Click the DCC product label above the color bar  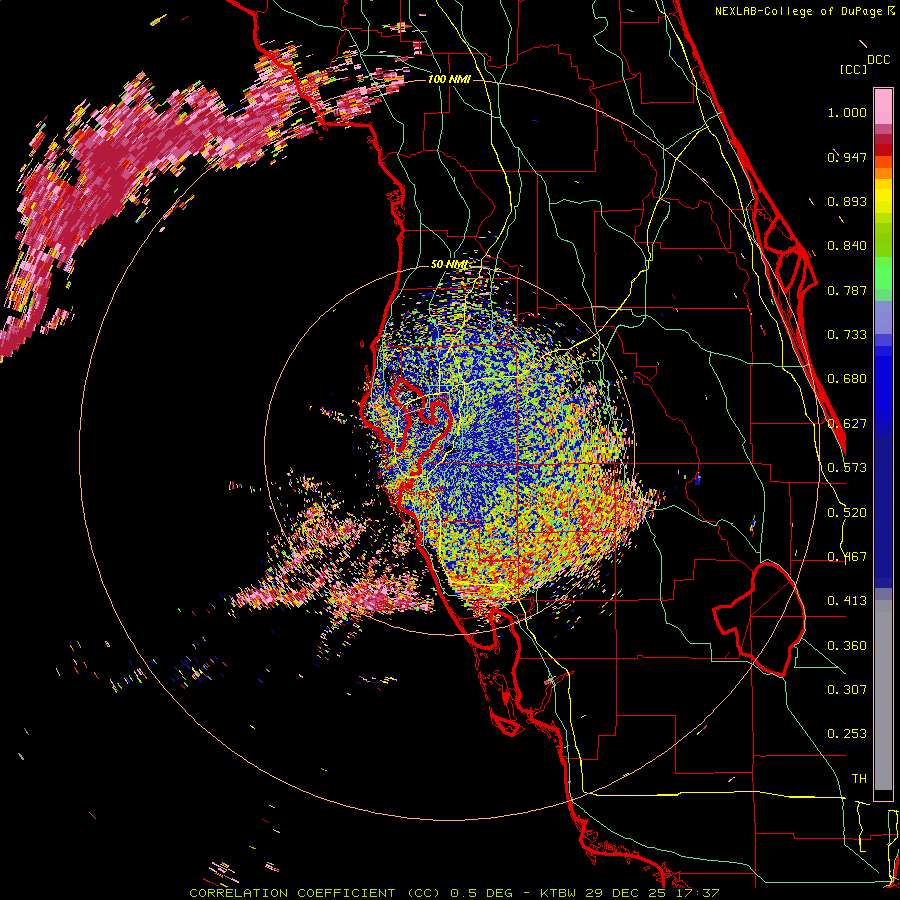pos(878,60)
